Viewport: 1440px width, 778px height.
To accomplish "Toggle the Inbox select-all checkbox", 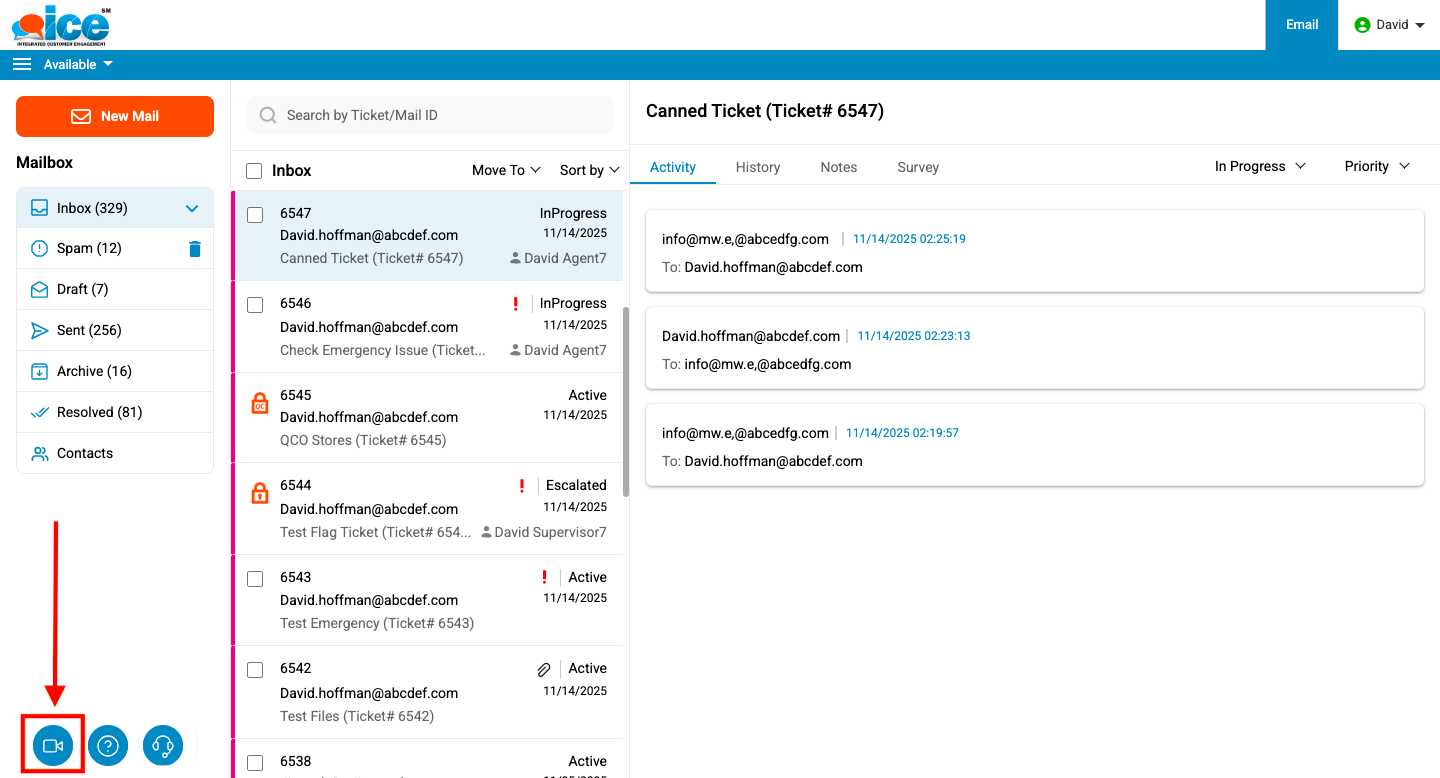I will click(x=254, y=171).
